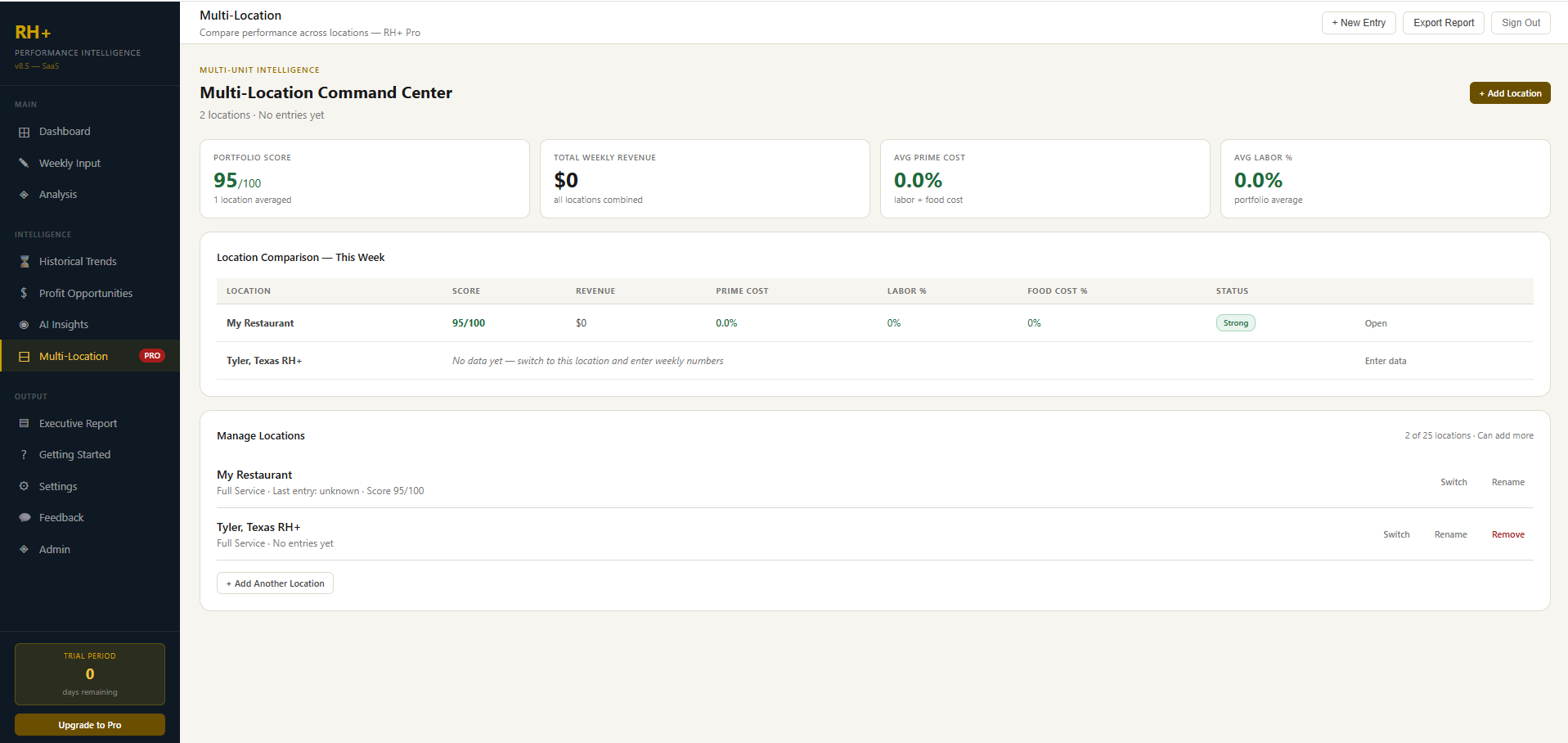Viewport: 1568px width, 743px height.
Task: Click the + Add Location button
Action: click(1510, 93)
